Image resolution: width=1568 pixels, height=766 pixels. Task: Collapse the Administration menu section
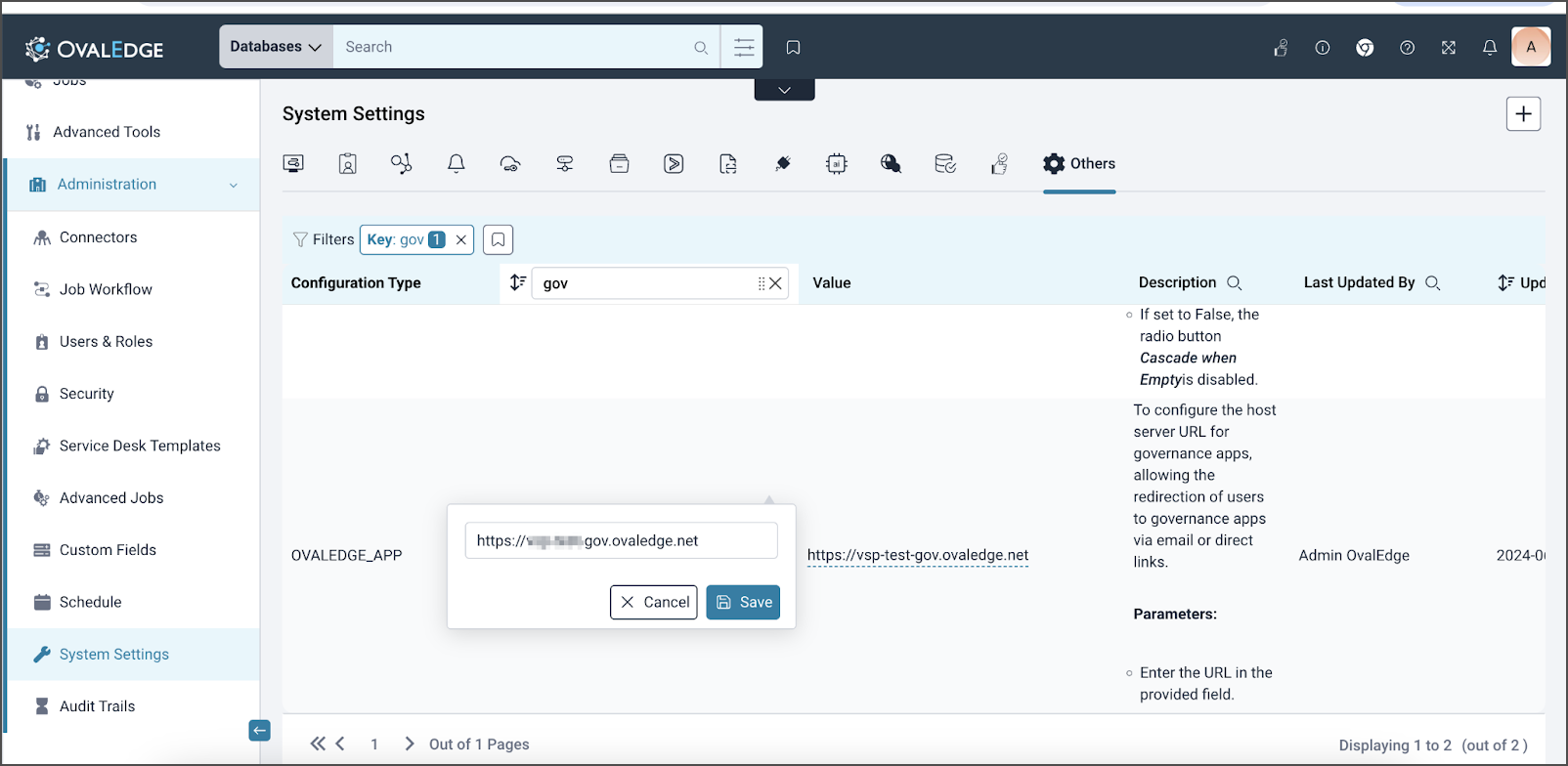click(233, 185)
